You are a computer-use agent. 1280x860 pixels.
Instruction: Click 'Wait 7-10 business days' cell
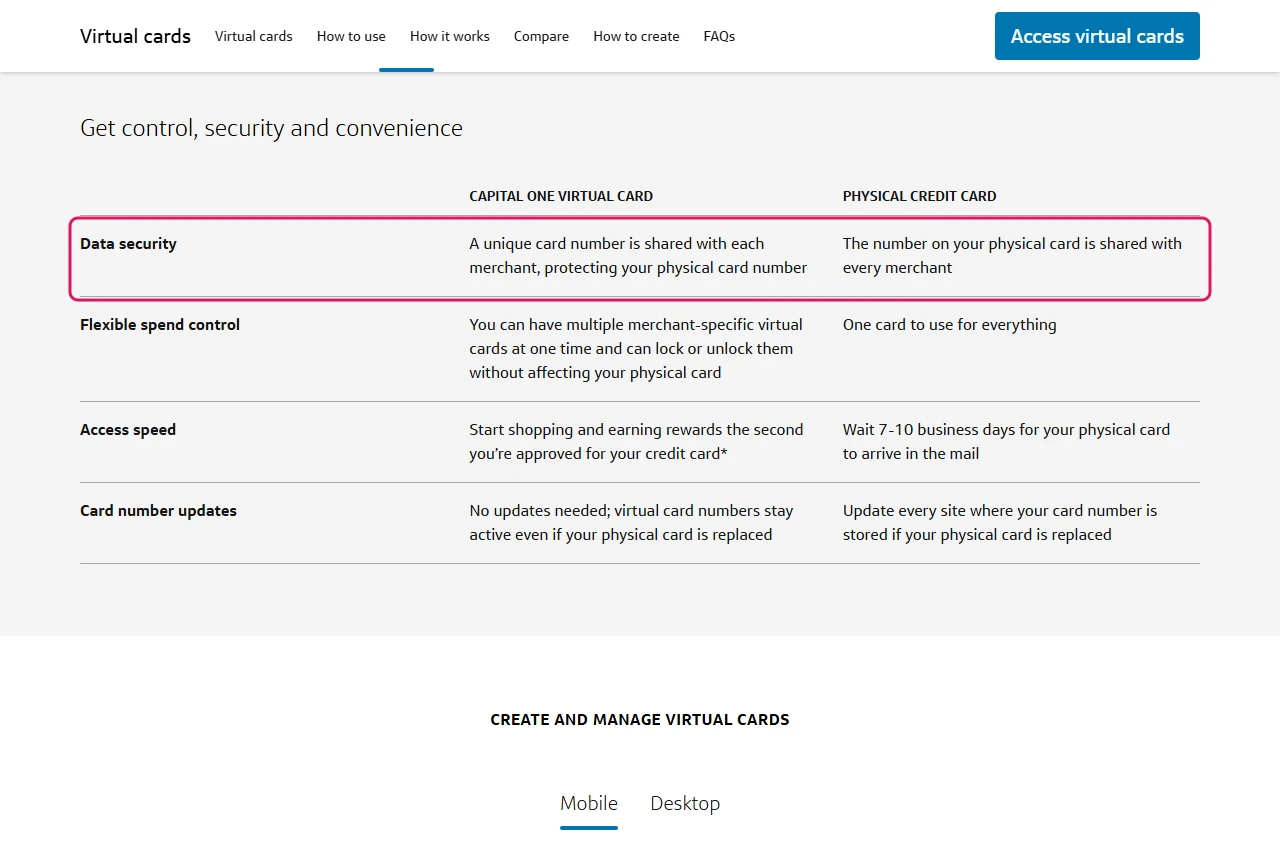1006,442
